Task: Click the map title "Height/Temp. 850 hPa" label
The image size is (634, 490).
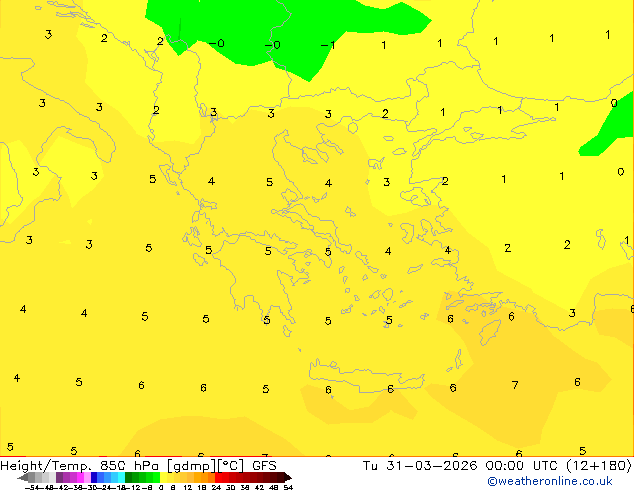Action: point(81,466)
